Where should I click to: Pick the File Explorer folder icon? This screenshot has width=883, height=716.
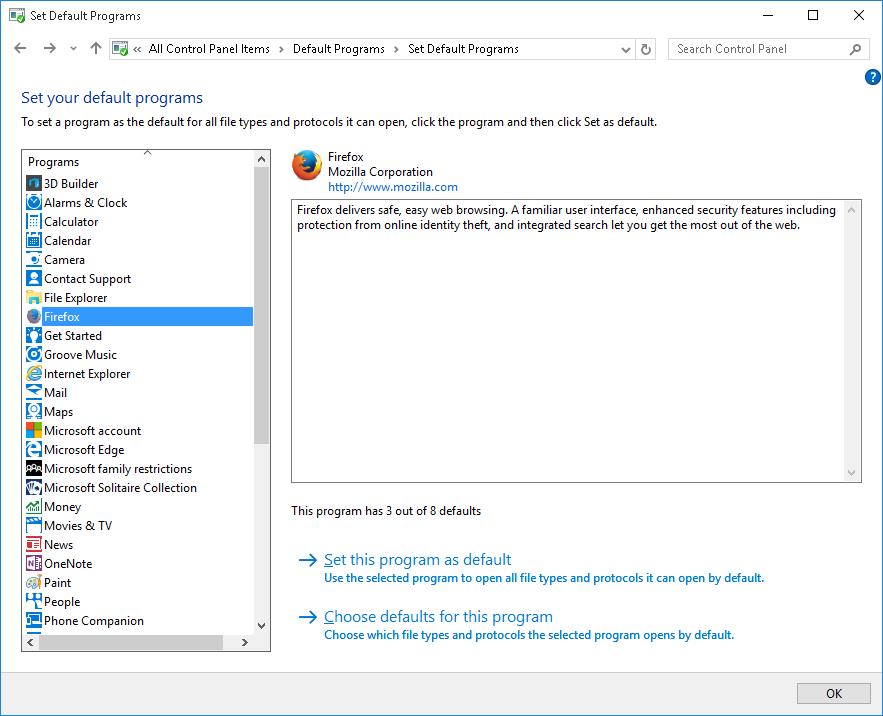(x=34, y=297)
